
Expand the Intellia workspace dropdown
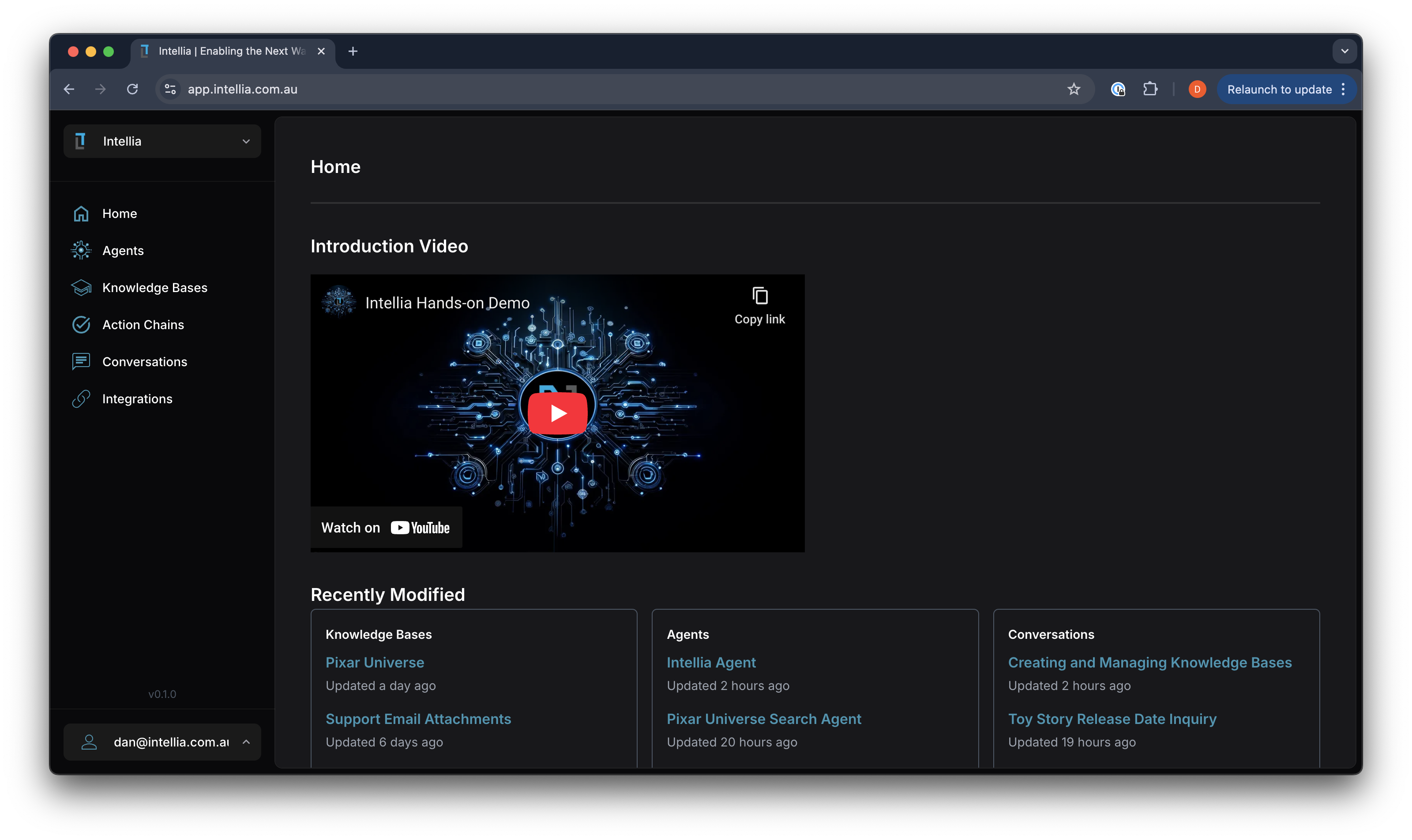pyautogui.click(x=246, y=141)
